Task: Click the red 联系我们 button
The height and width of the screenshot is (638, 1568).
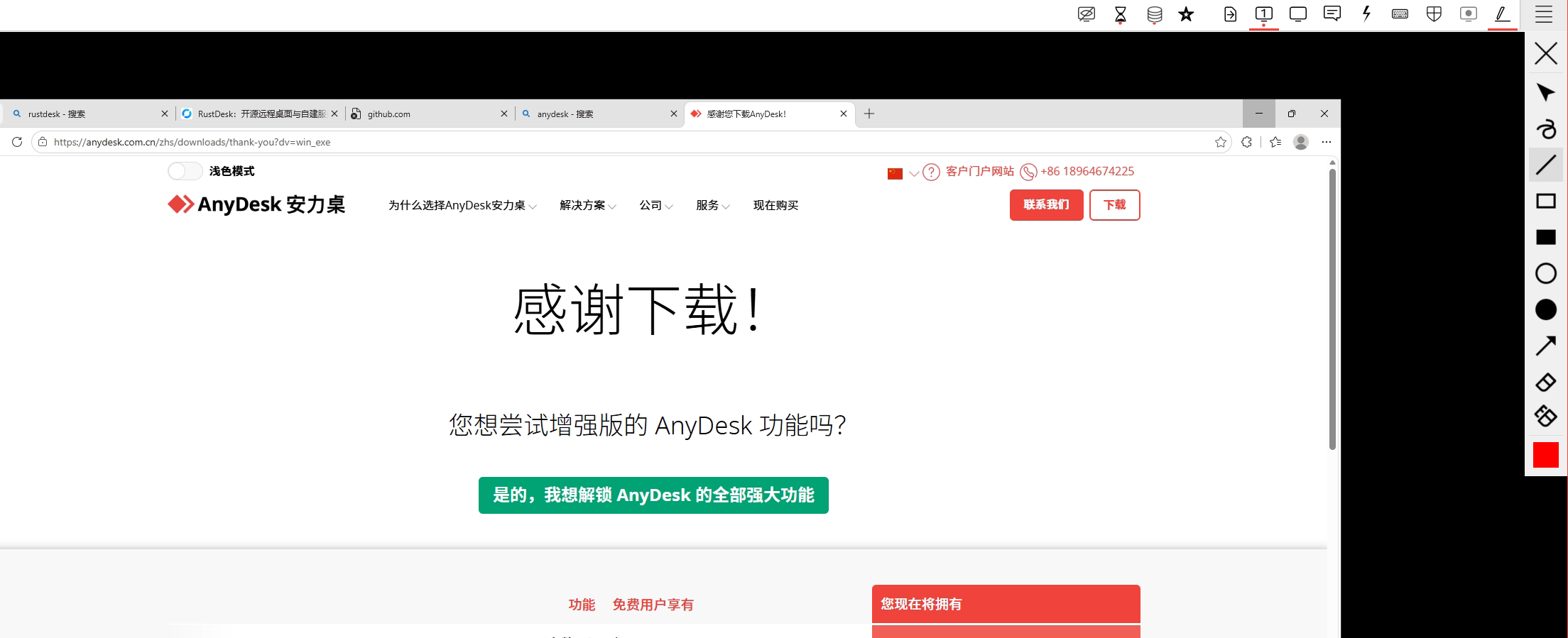Action: (x=1046, y=205)
